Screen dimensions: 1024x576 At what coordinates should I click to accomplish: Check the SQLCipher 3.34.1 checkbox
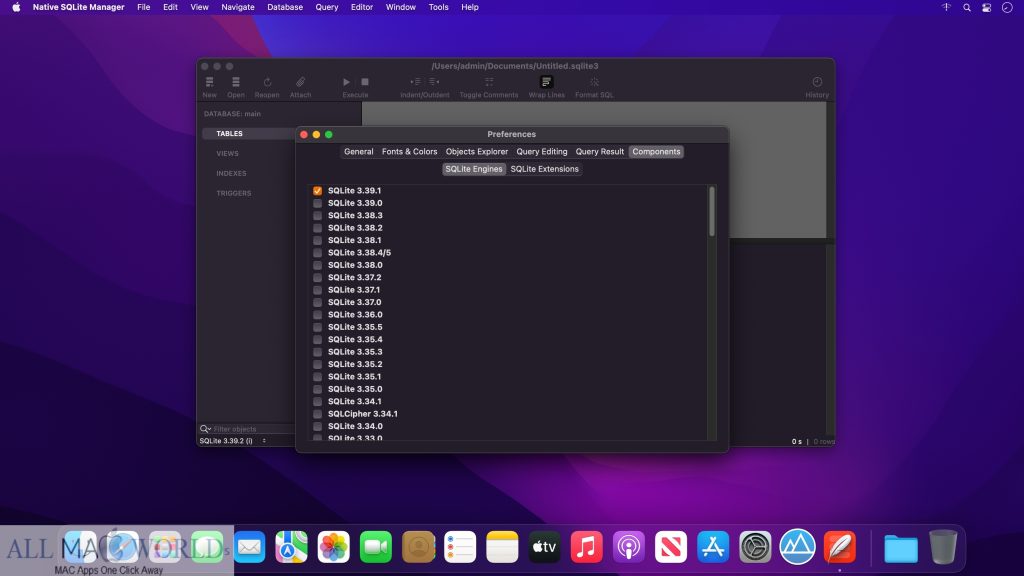tap(317, 414)
